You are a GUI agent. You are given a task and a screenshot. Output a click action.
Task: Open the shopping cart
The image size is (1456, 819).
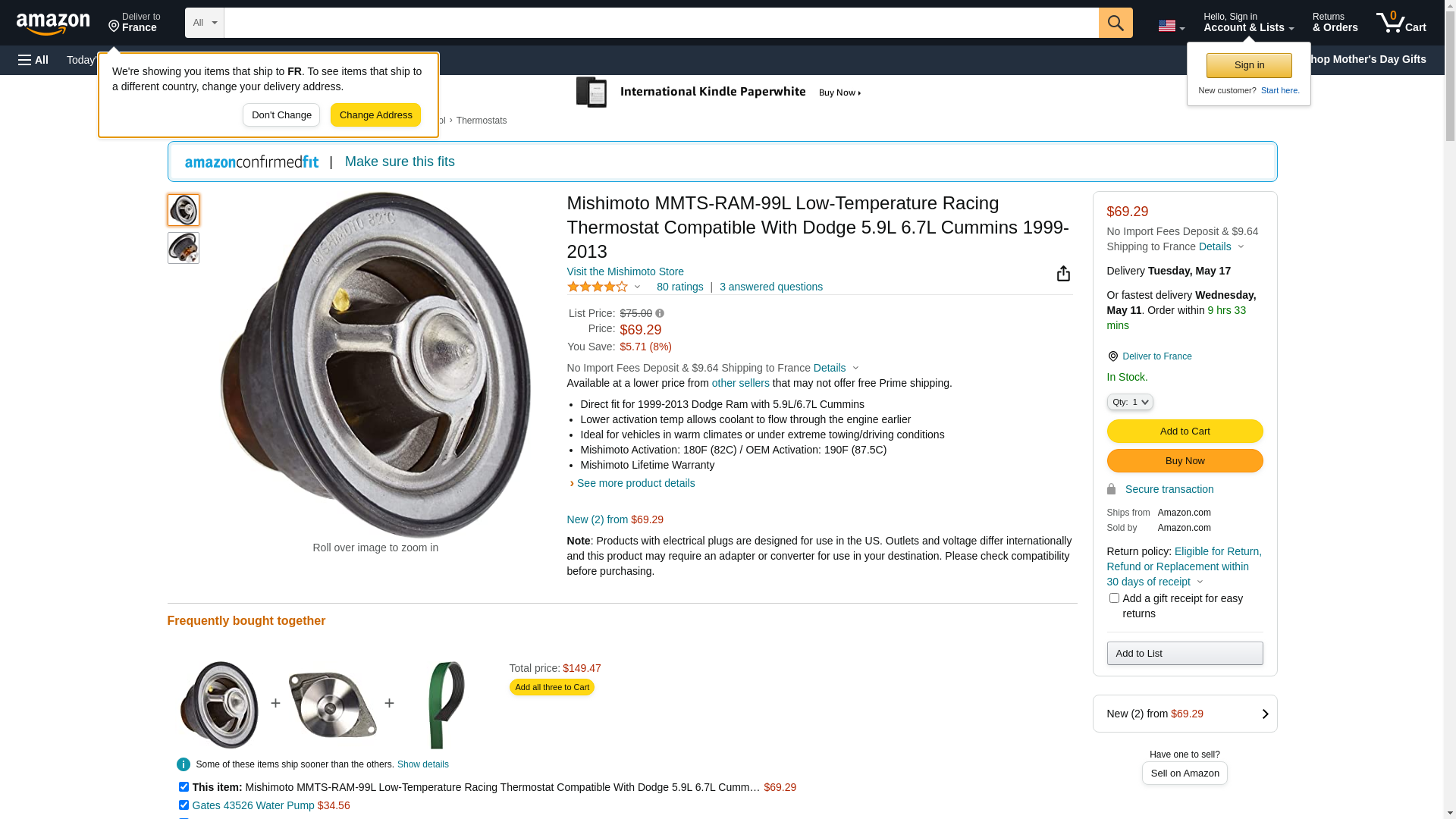(x=1401, y=23)
